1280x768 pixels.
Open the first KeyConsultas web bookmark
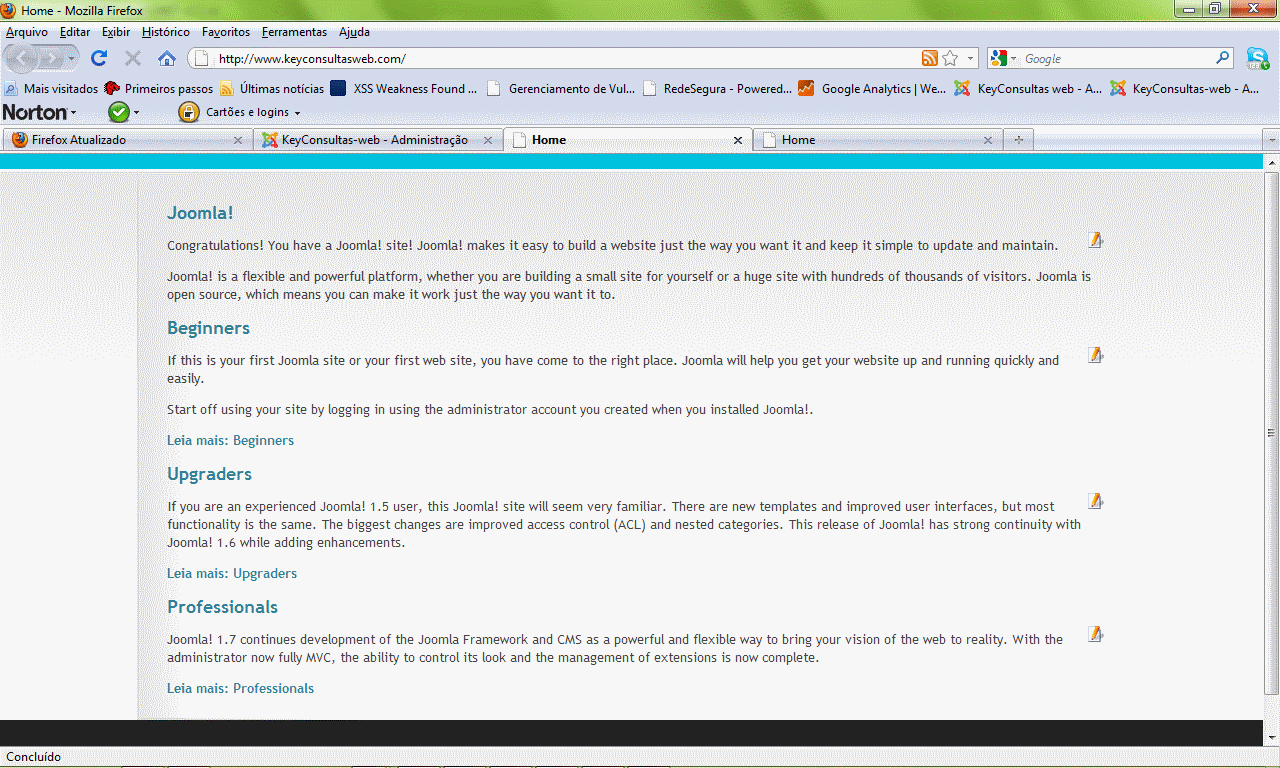coord(1028,88)
